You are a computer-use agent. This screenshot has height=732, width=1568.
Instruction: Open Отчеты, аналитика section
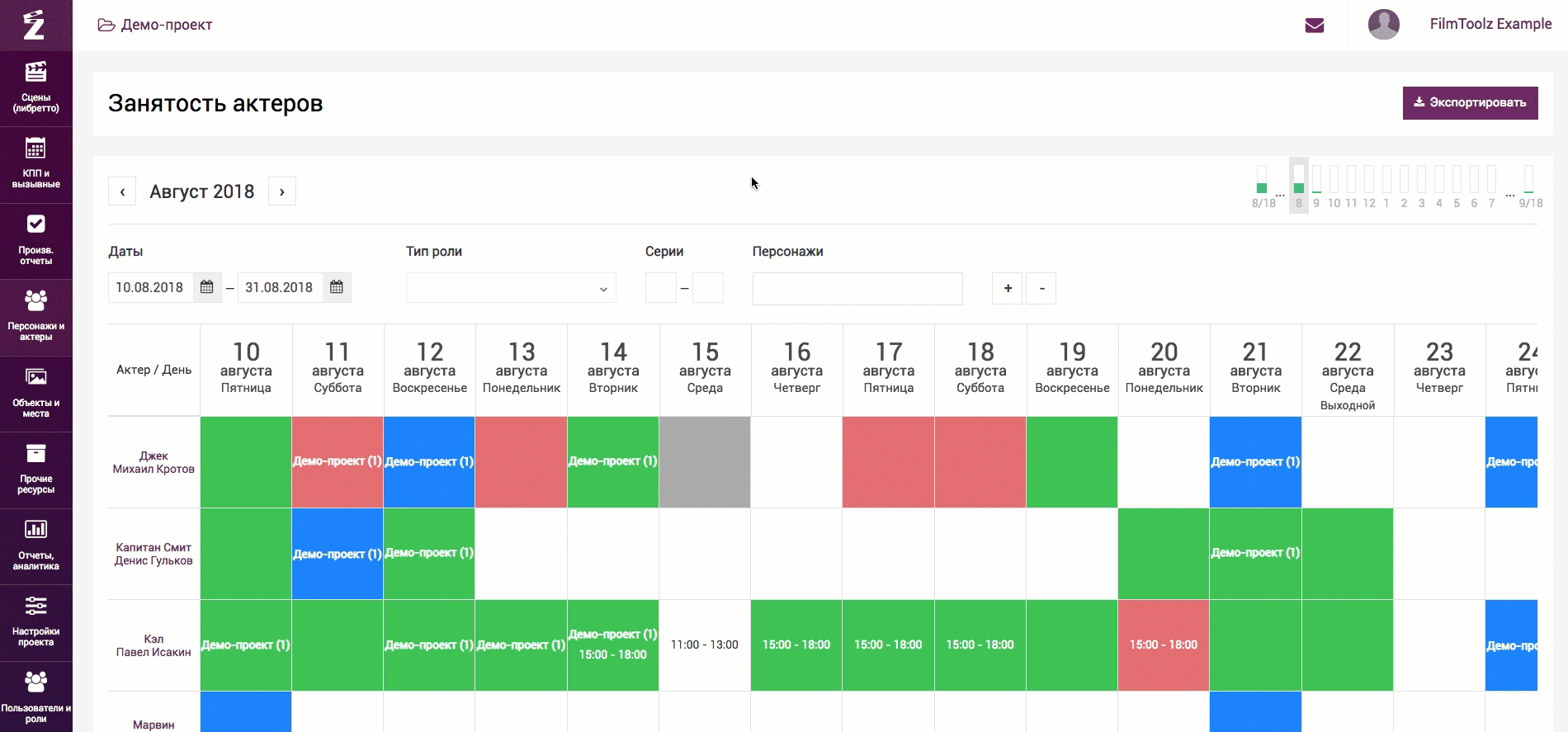(35, 546)
